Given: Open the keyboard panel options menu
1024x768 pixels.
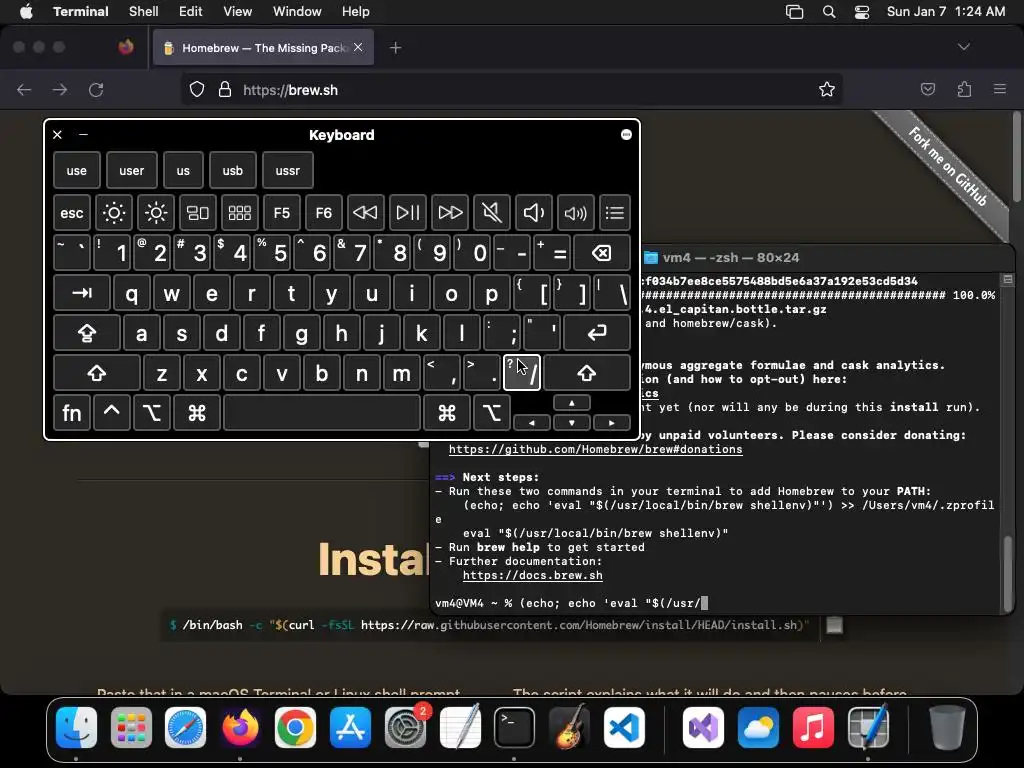Looking at the screenshot, I should 626,135.
